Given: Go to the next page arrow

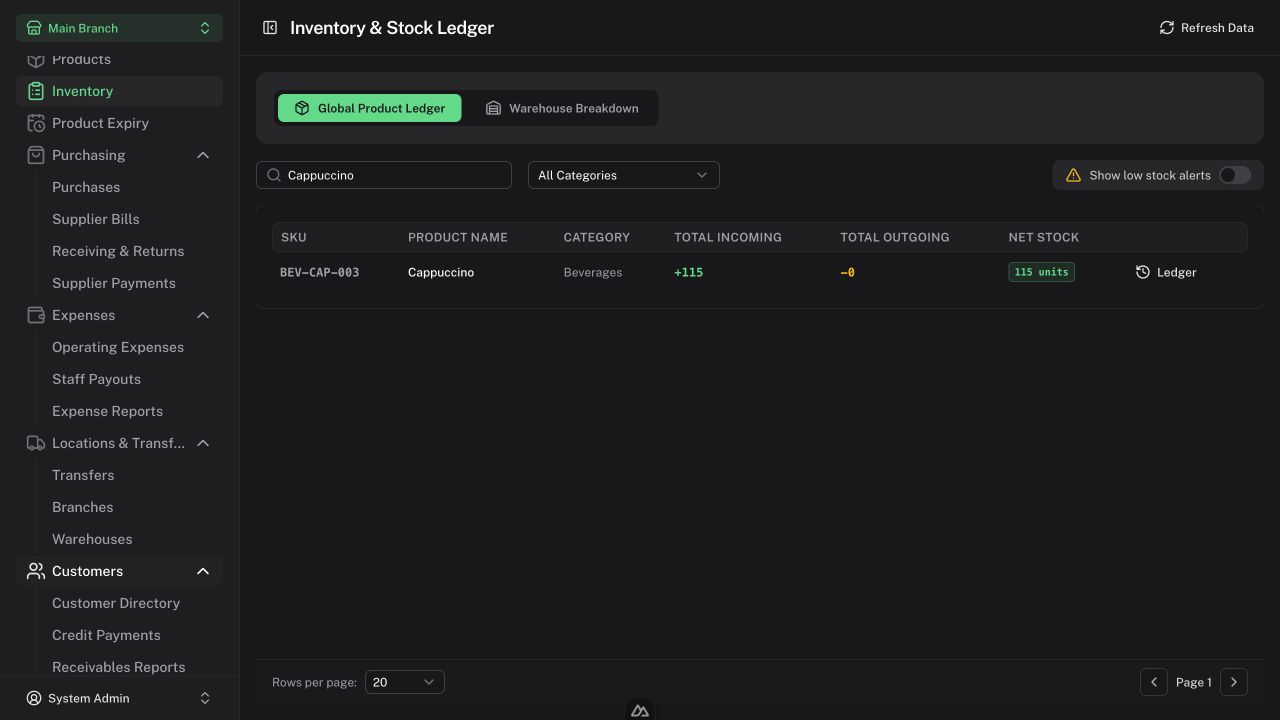Looking at the screenshot, I should tap(1234, 682).
